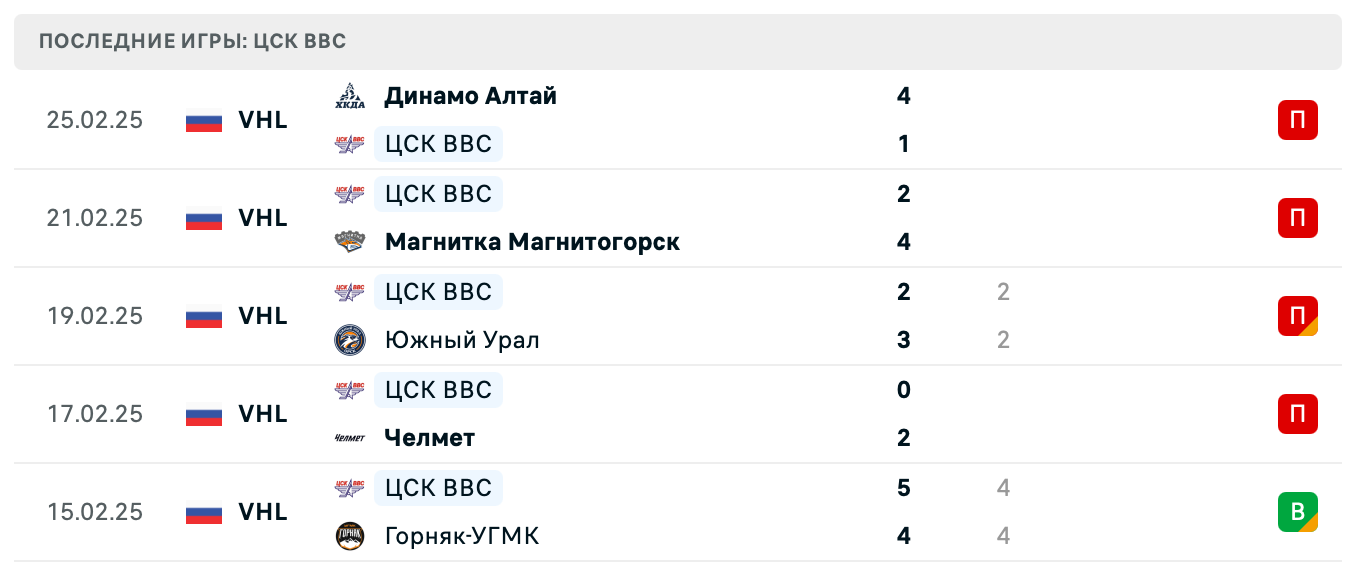
Task: Open the Горняк-УГМК team link
Action: [461, 536]
